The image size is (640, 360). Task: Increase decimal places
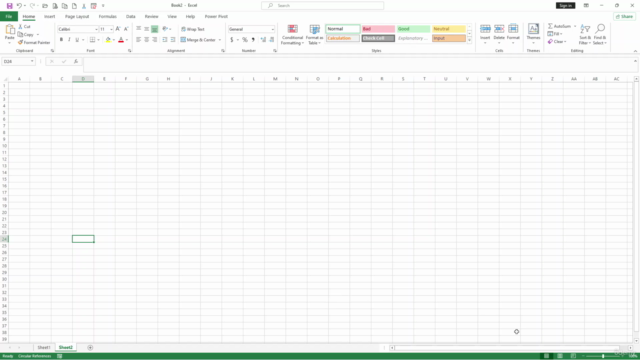point(263,40)
